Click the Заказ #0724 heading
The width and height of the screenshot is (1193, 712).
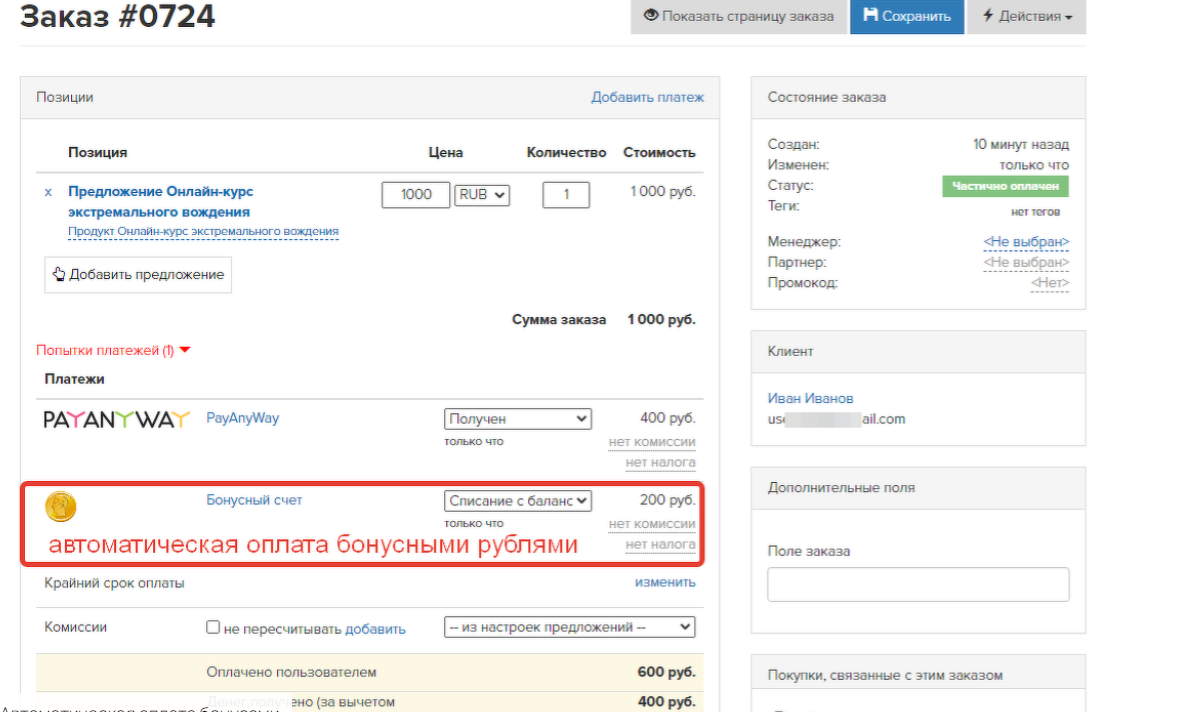click(x=118, y=16)
